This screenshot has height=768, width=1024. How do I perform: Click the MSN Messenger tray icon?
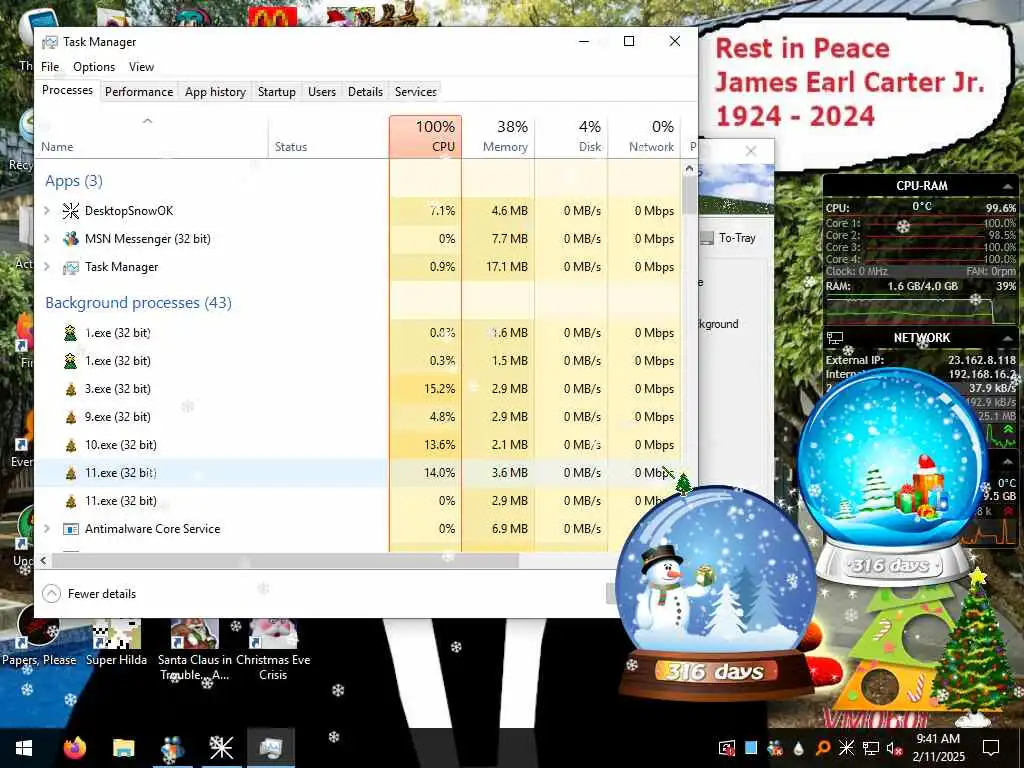coord(775,748)
